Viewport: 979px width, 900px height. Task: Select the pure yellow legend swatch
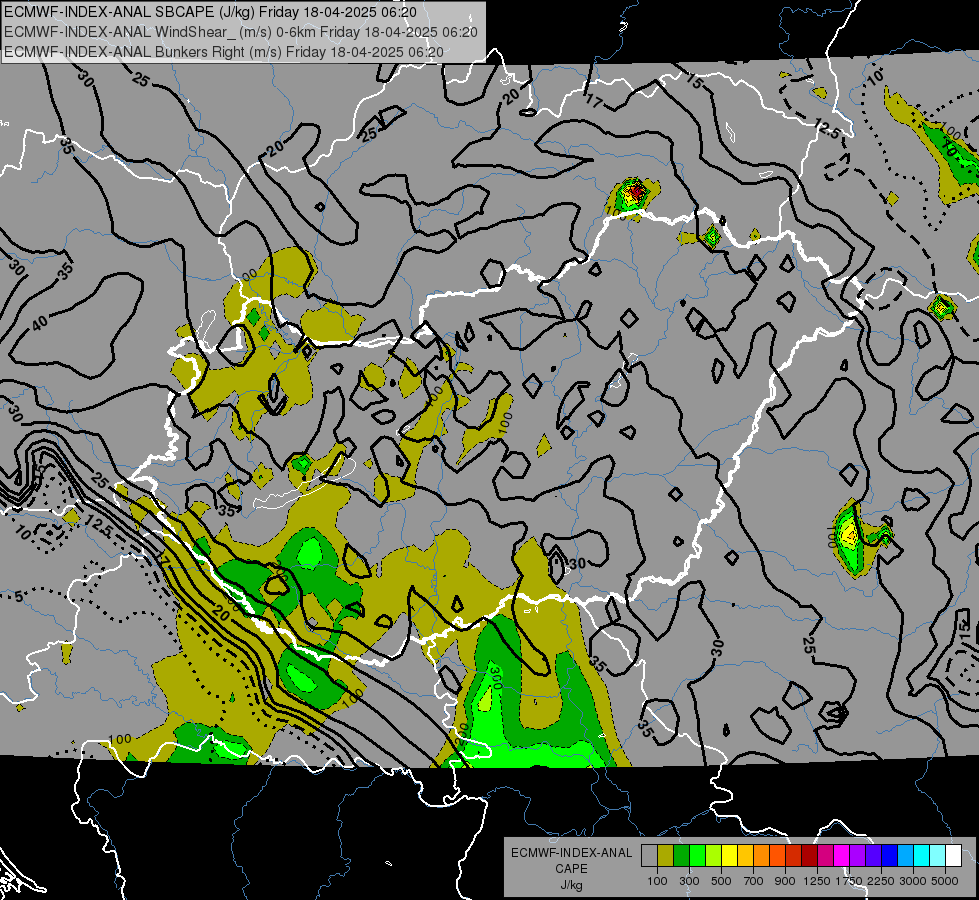click(x=729, y=856)
